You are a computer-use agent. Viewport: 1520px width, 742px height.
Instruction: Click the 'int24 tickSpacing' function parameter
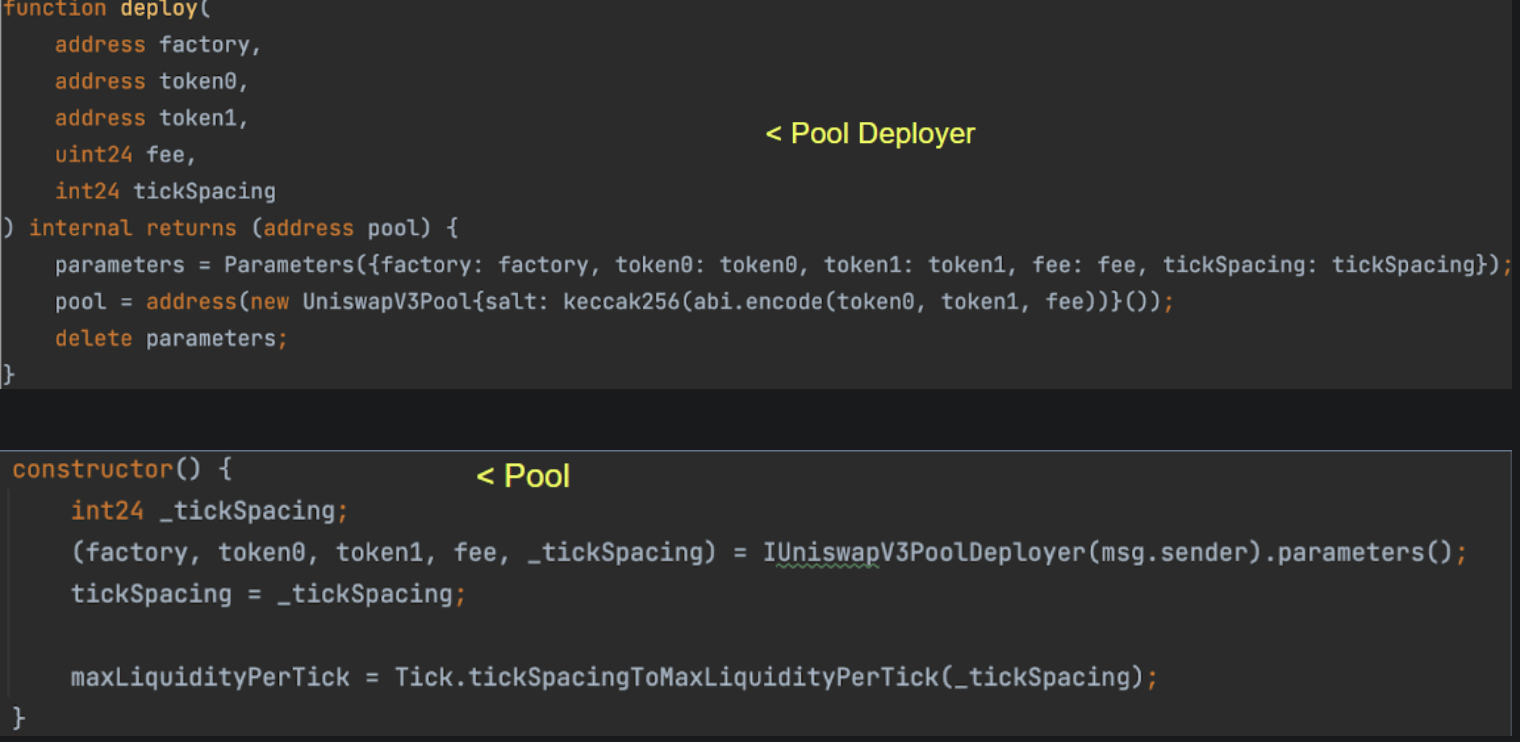165,191
